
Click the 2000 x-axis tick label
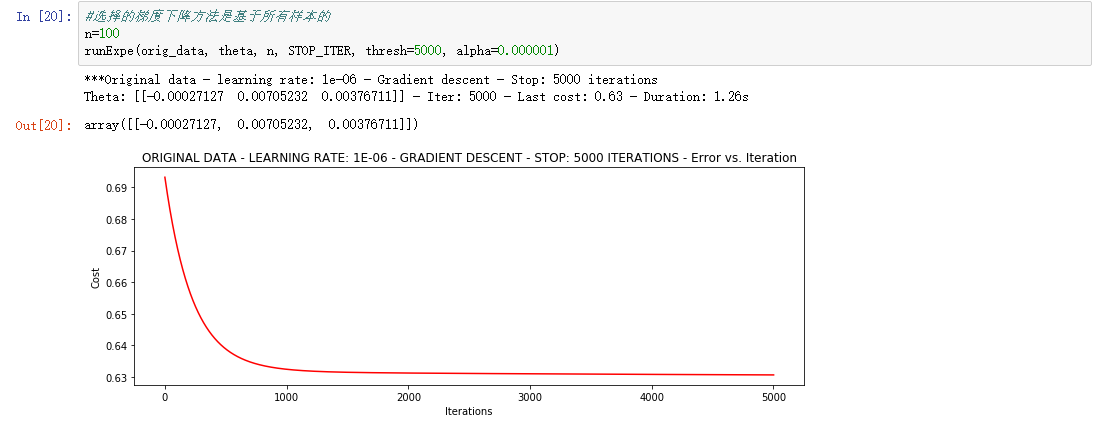(408, 397)
